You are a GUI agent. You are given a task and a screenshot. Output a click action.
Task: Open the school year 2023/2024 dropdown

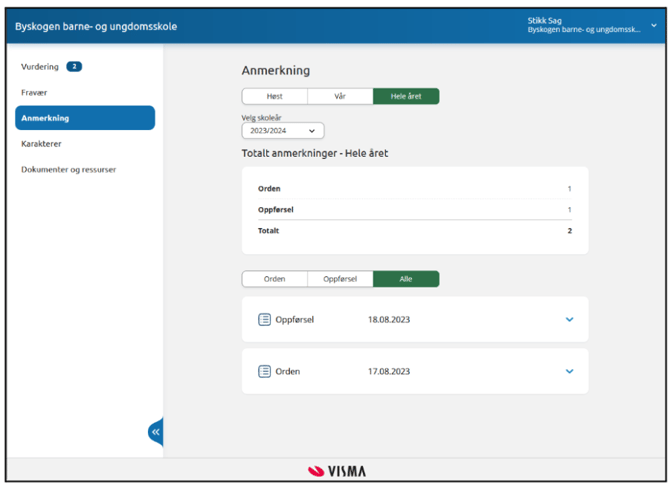tap(283, 131)
